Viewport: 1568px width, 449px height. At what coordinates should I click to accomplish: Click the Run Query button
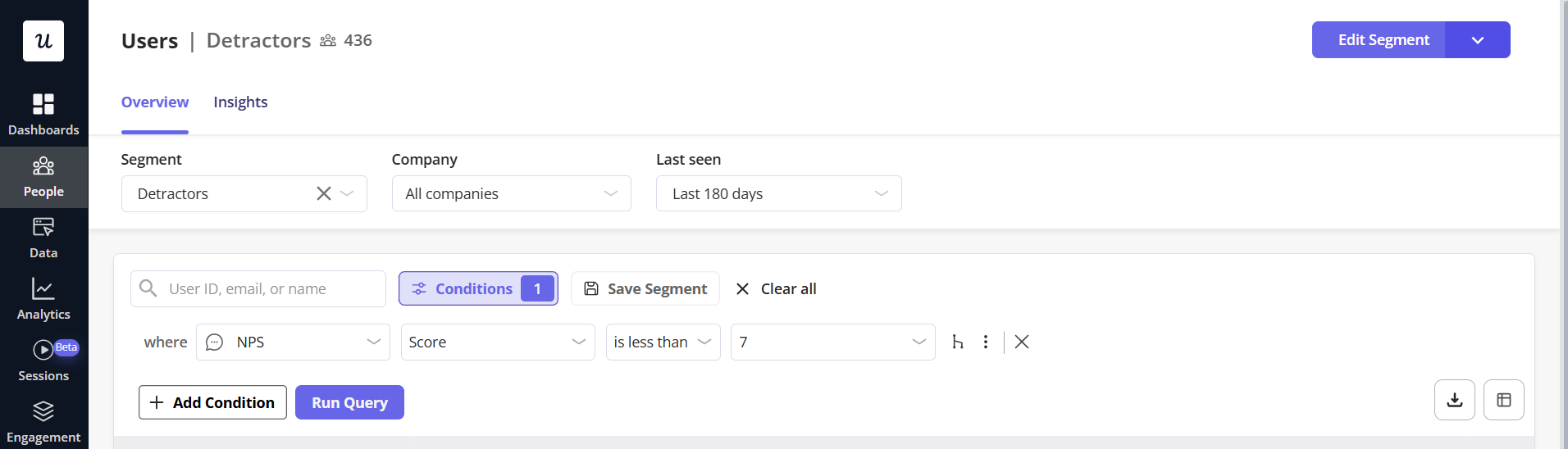click(349, 402)
